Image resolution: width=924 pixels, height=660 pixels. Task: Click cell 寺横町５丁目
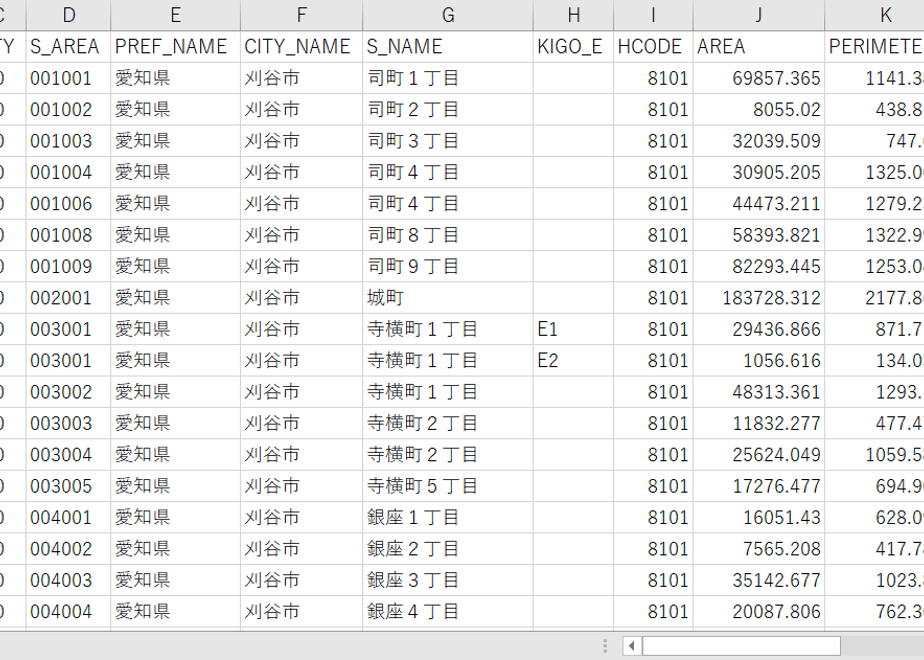(x=448, y=486)
